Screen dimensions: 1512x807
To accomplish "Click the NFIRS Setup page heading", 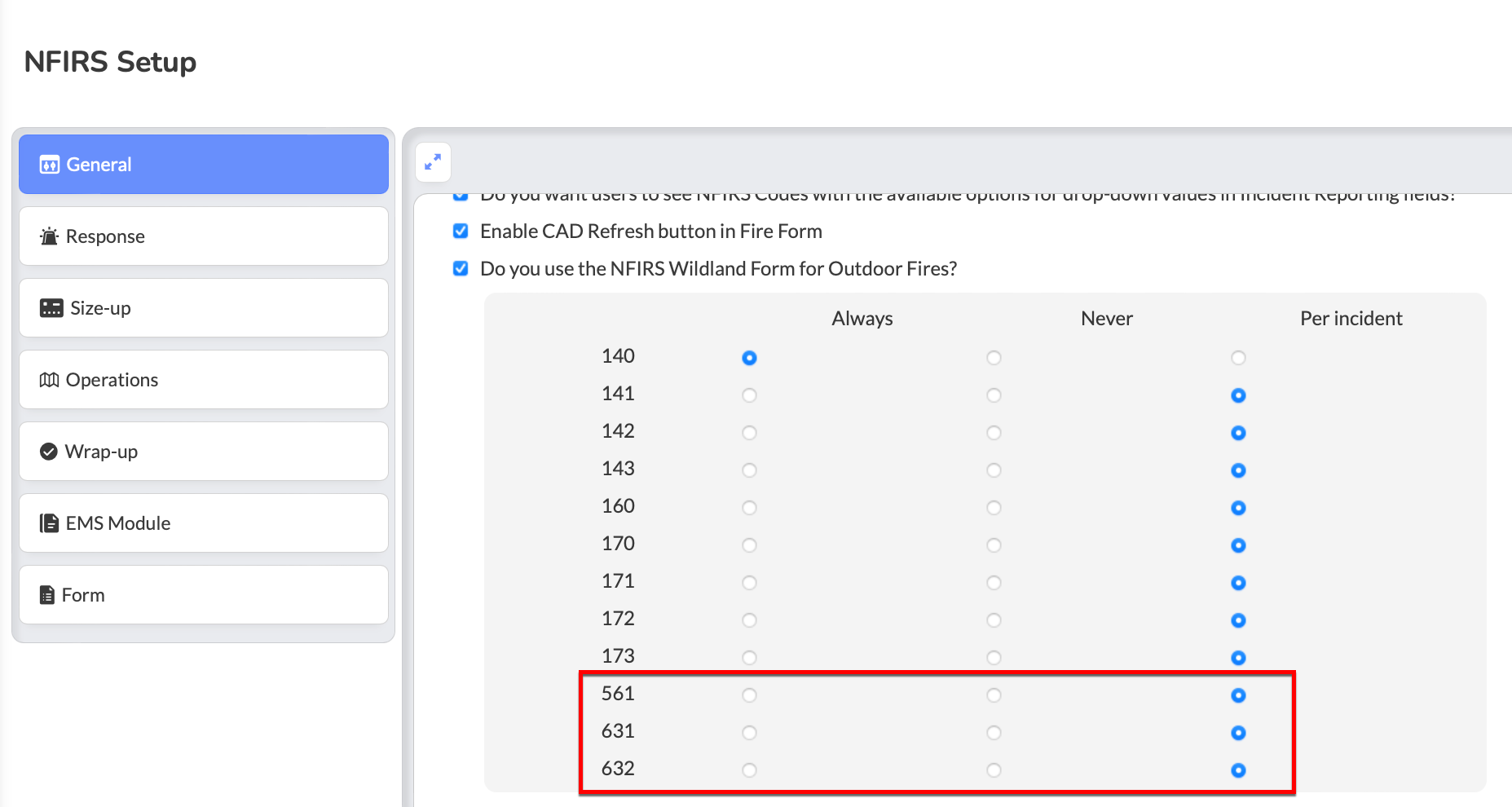I will point(110,62).
